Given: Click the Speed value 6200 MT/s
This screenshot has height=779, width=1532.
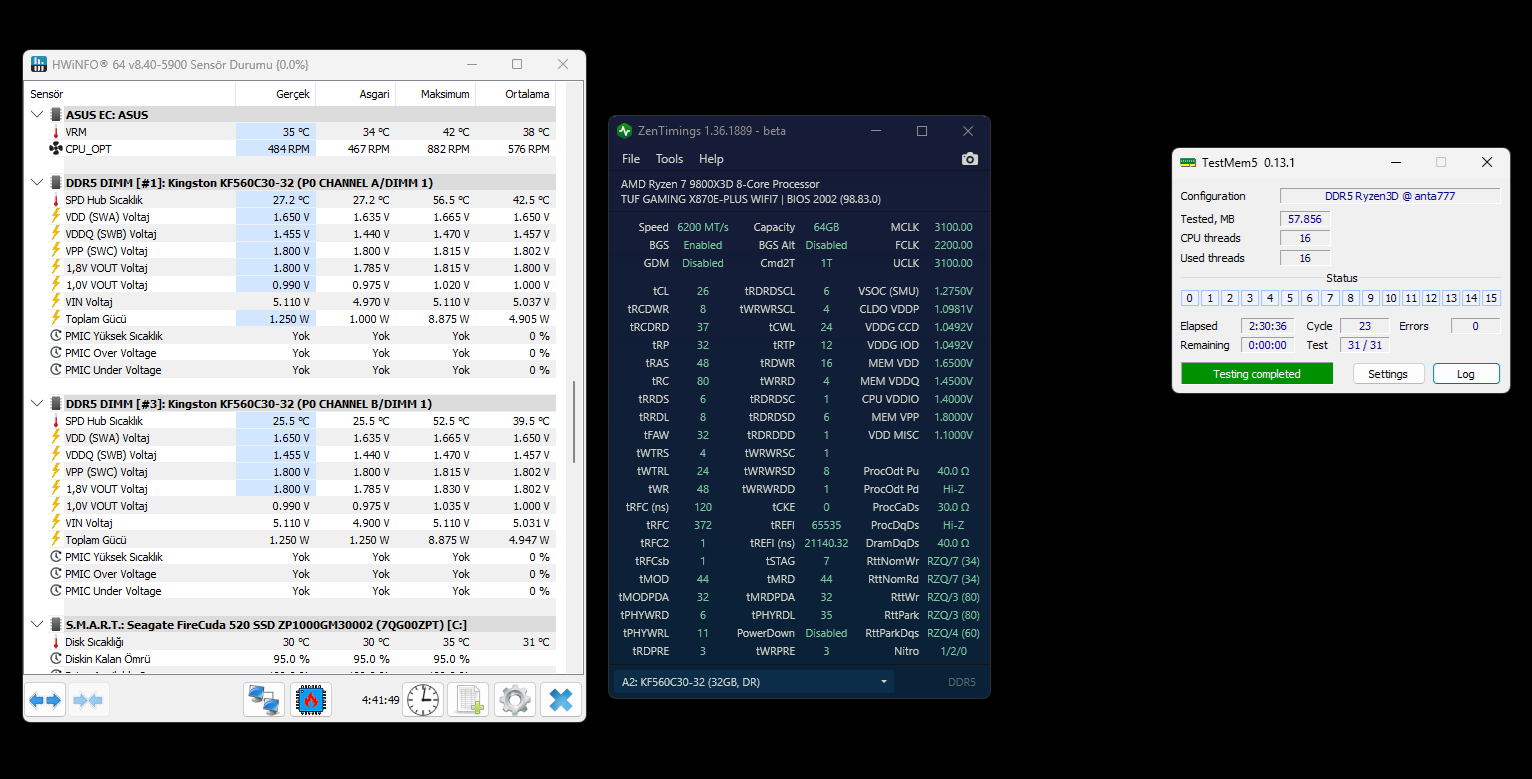Looking at the screenshot, I should pos(703,227).
